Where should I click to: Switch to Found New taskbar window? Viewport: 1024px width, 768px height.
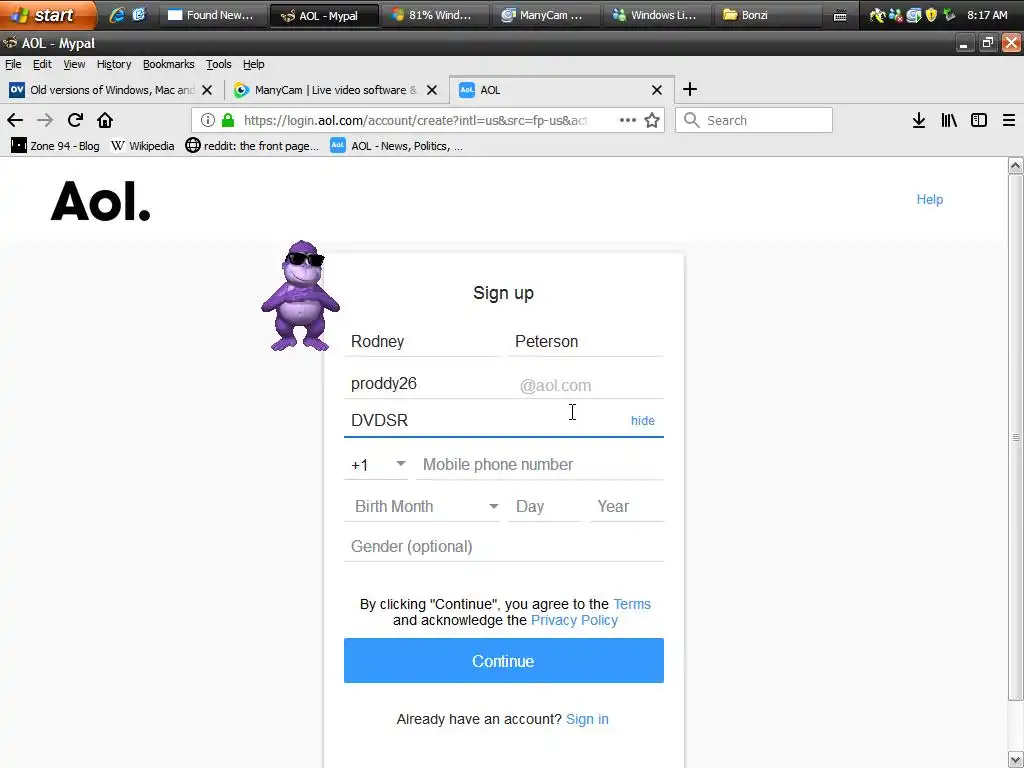click(212, 15)
